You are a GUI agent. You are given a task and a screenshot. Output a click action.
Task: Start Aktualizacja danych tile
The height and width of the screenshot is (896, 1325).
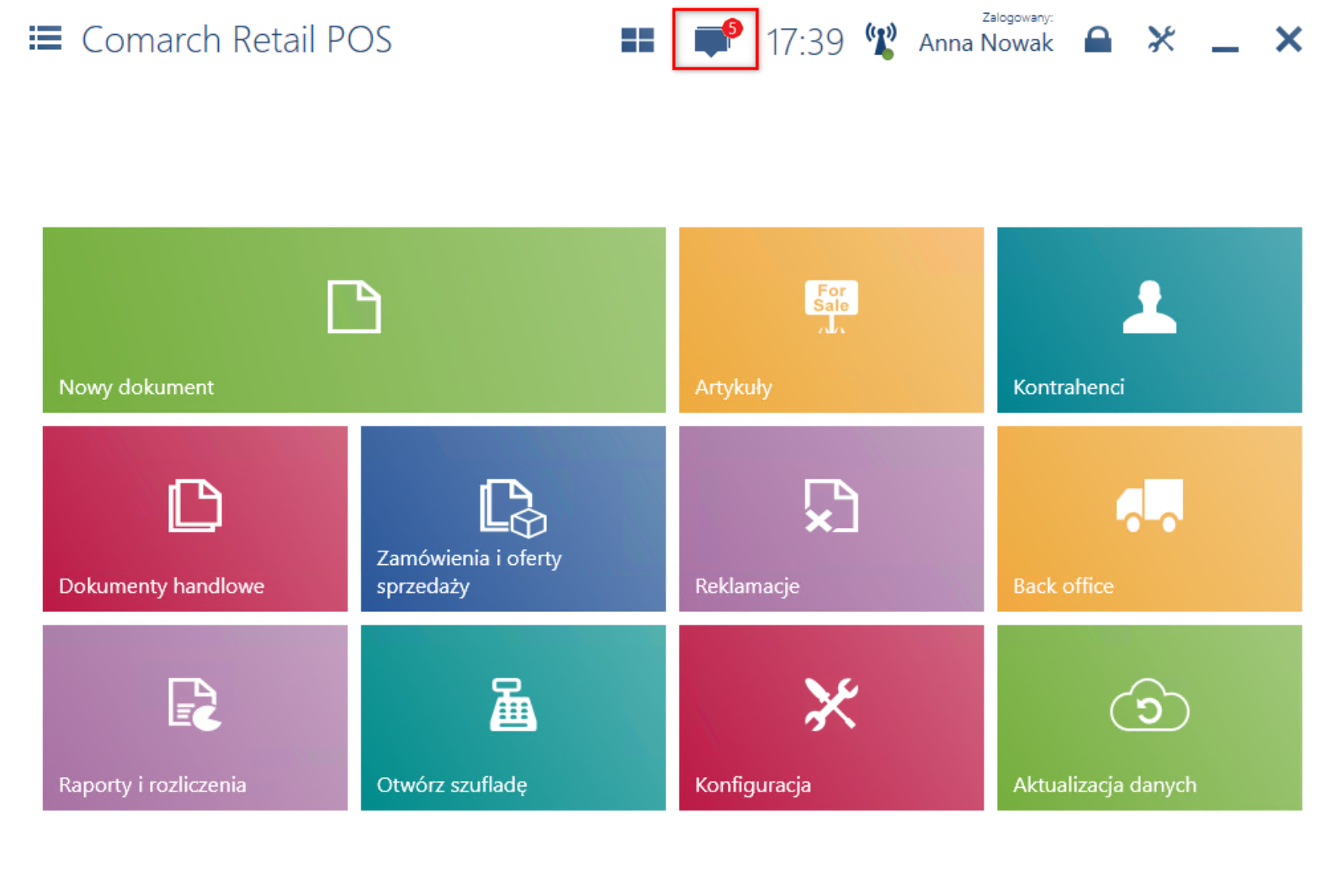(1149, 717)
